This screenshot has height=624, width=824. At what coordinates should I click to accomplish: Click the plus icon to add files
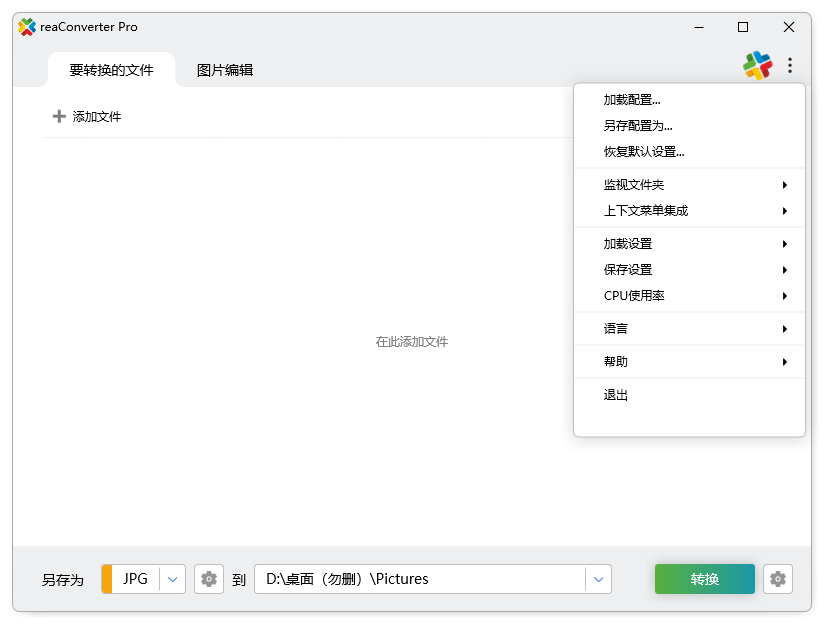[59, 117]
